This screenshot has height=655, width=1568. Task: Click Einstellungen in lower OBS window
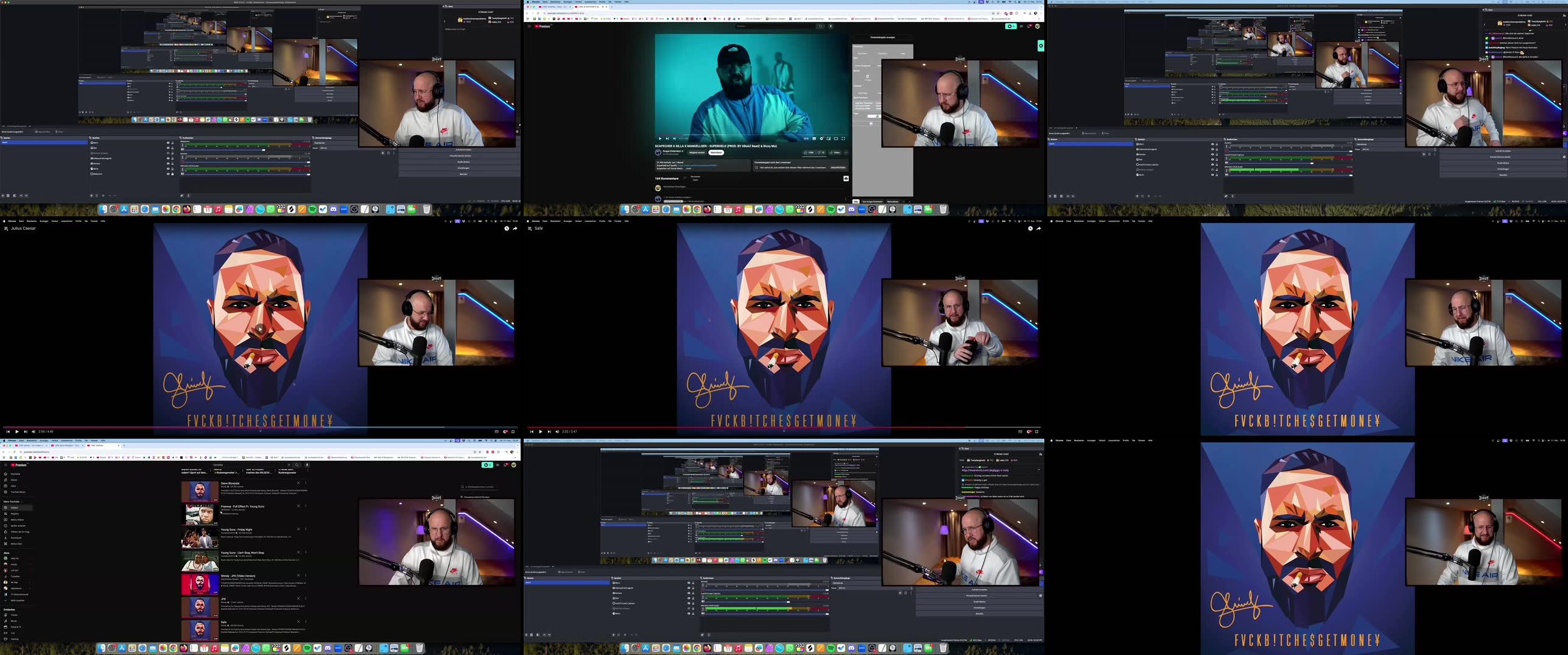coord(979,607)
